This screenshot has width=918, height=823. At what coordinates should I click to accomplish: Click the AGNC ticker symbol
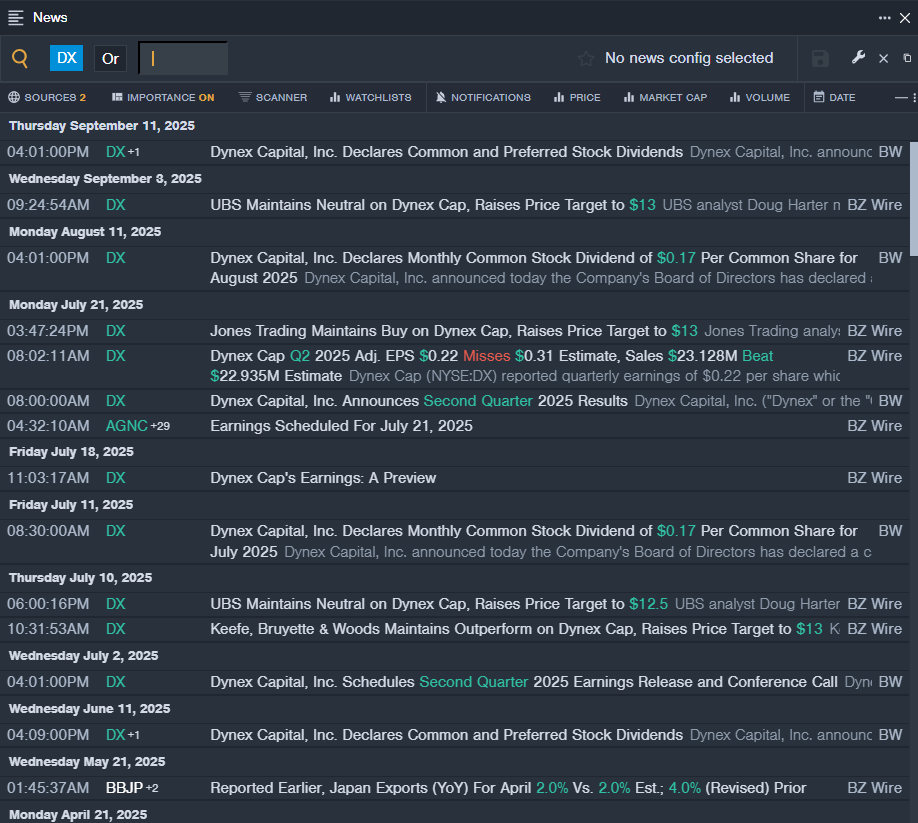(x=126, y=426)
